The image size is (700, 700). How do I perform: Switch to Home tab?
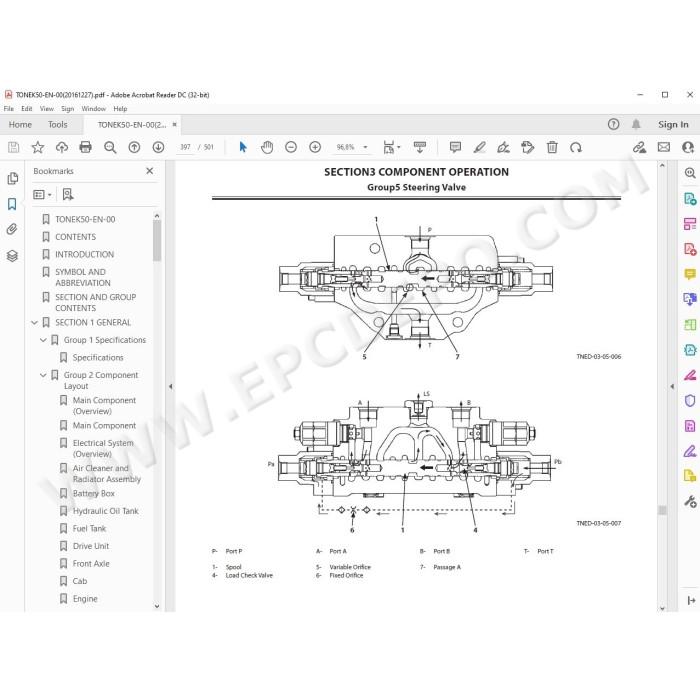pyautogui.click(x=20, y=125)
